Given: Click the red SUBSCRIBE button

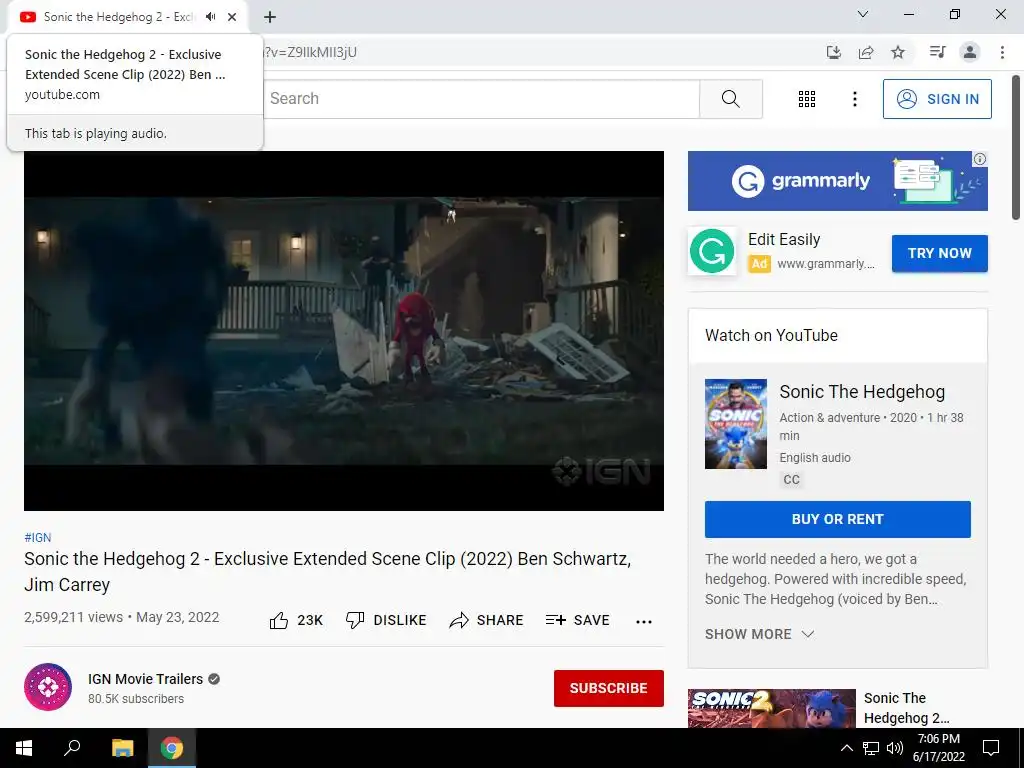Looking at the screenshot, I should coord(608,688).
